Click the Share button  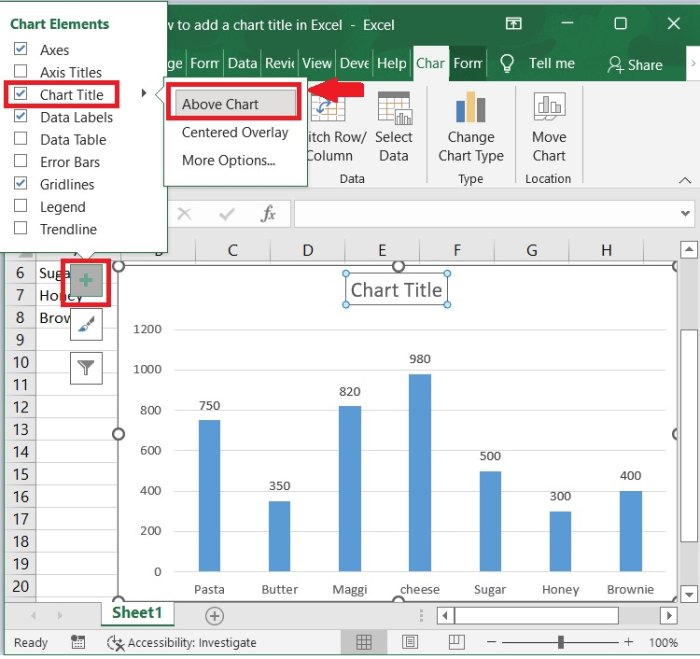[x=635, y=64]
